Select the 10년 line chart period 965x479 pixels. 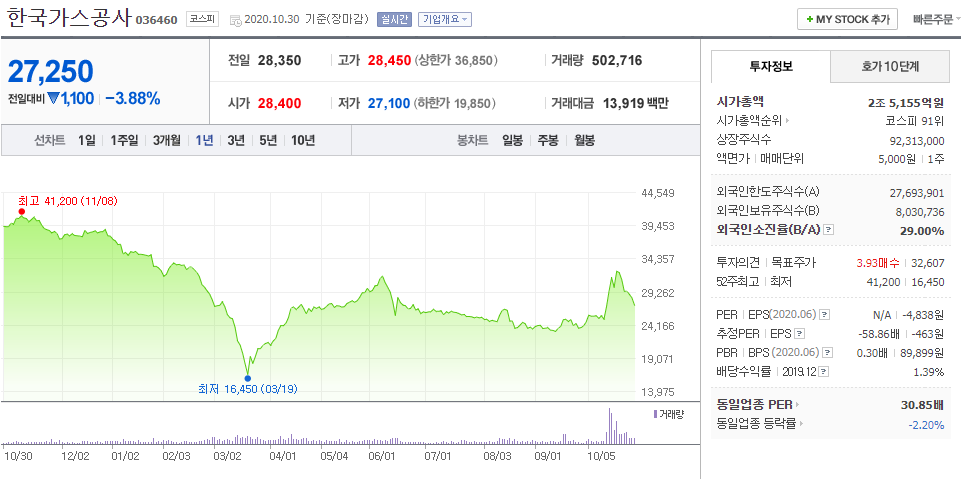(x=303, y=140)
